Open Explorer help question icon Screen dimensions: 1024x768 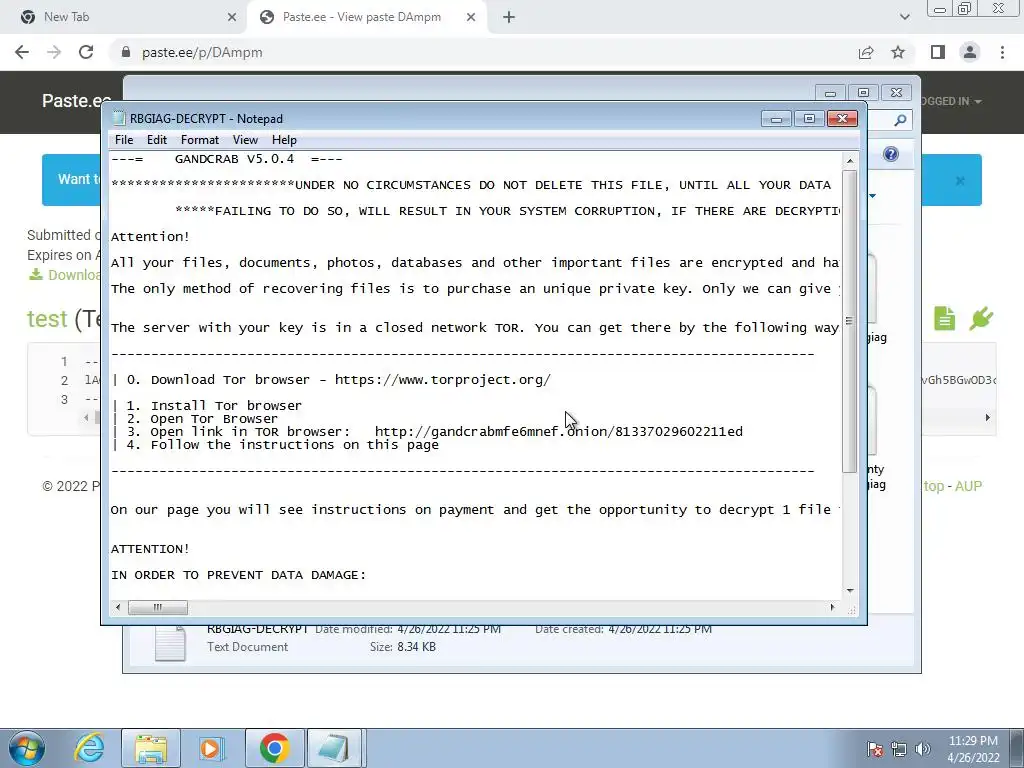tap(891, 154)
